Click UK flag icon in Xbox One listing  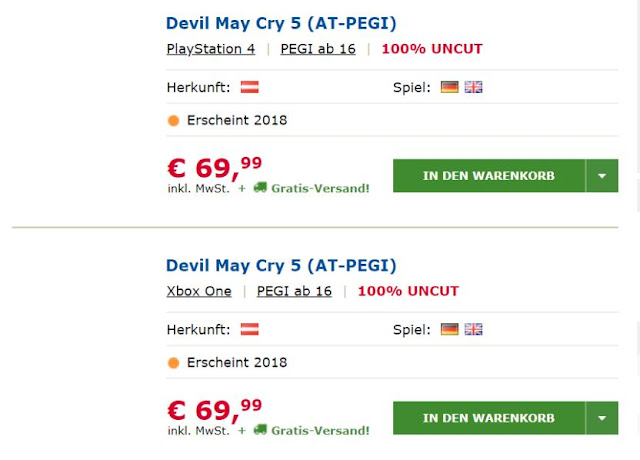pos(473,329)
